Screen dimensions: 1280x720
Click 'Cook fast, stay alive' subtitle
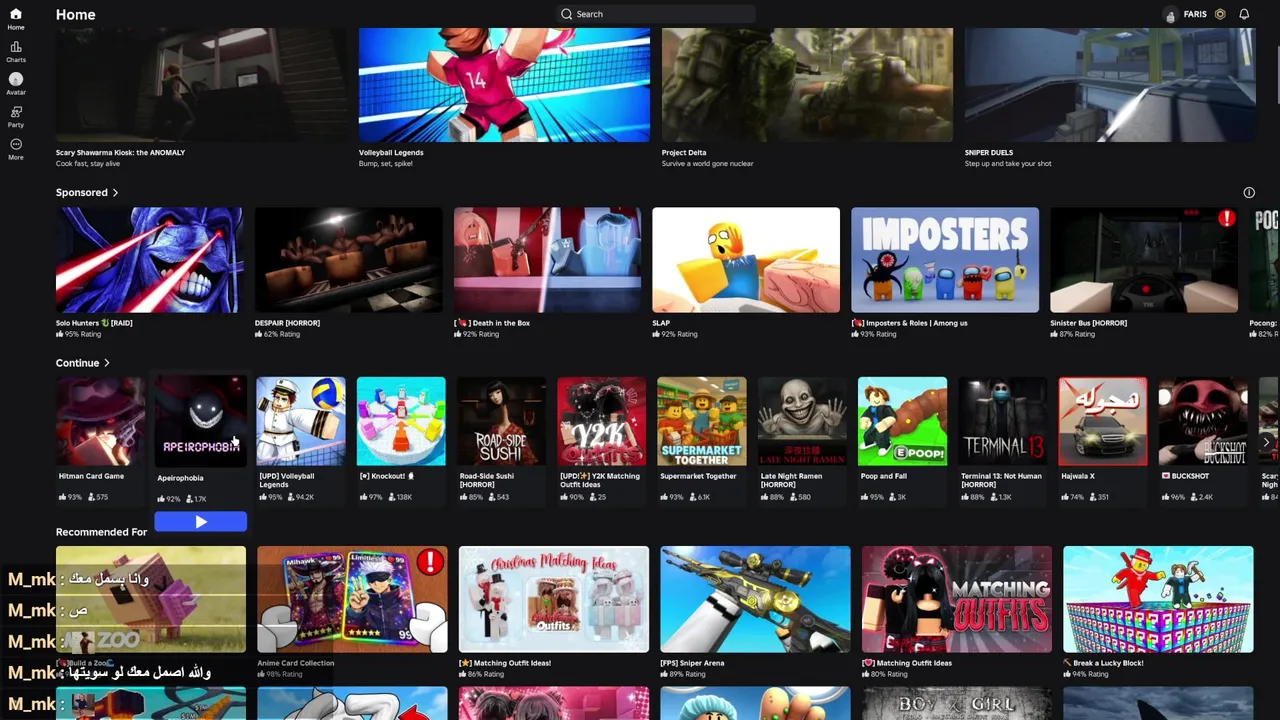(x=88, y=164)
